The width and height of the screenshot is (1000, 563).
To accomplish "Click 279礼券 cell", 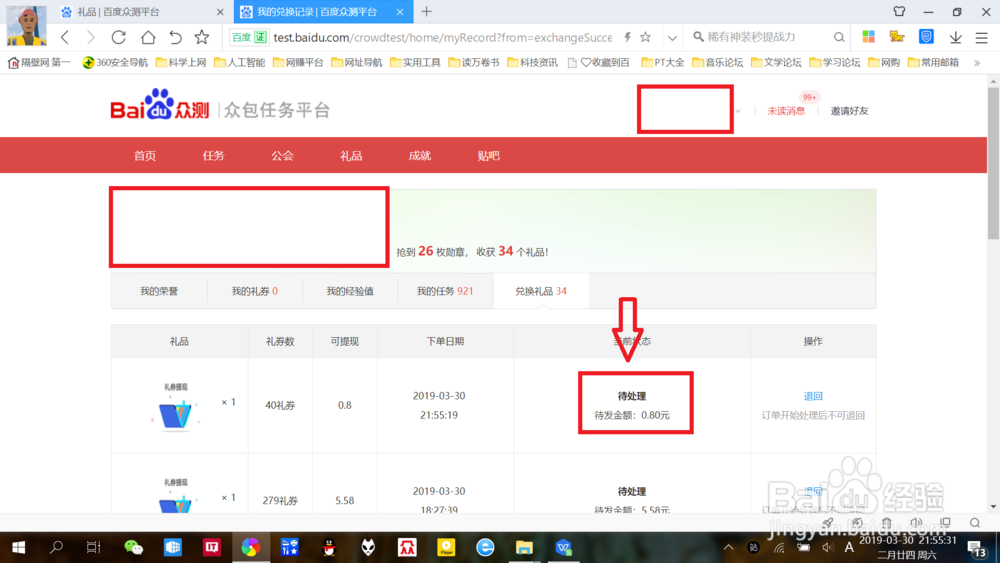I will [x=280, y=501].
